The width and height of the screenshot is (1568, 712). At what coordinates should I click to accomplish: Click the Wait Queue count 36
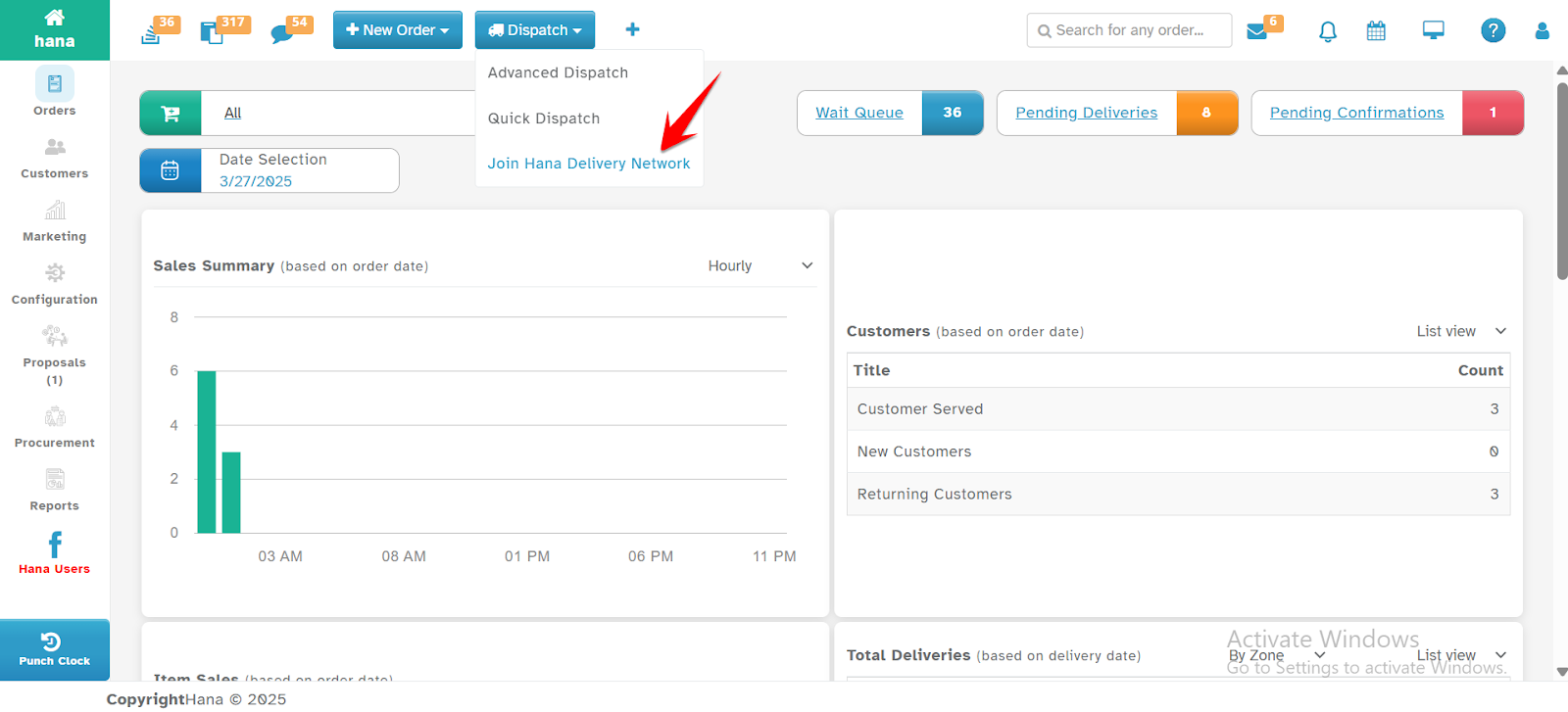(x=953, y=113)
